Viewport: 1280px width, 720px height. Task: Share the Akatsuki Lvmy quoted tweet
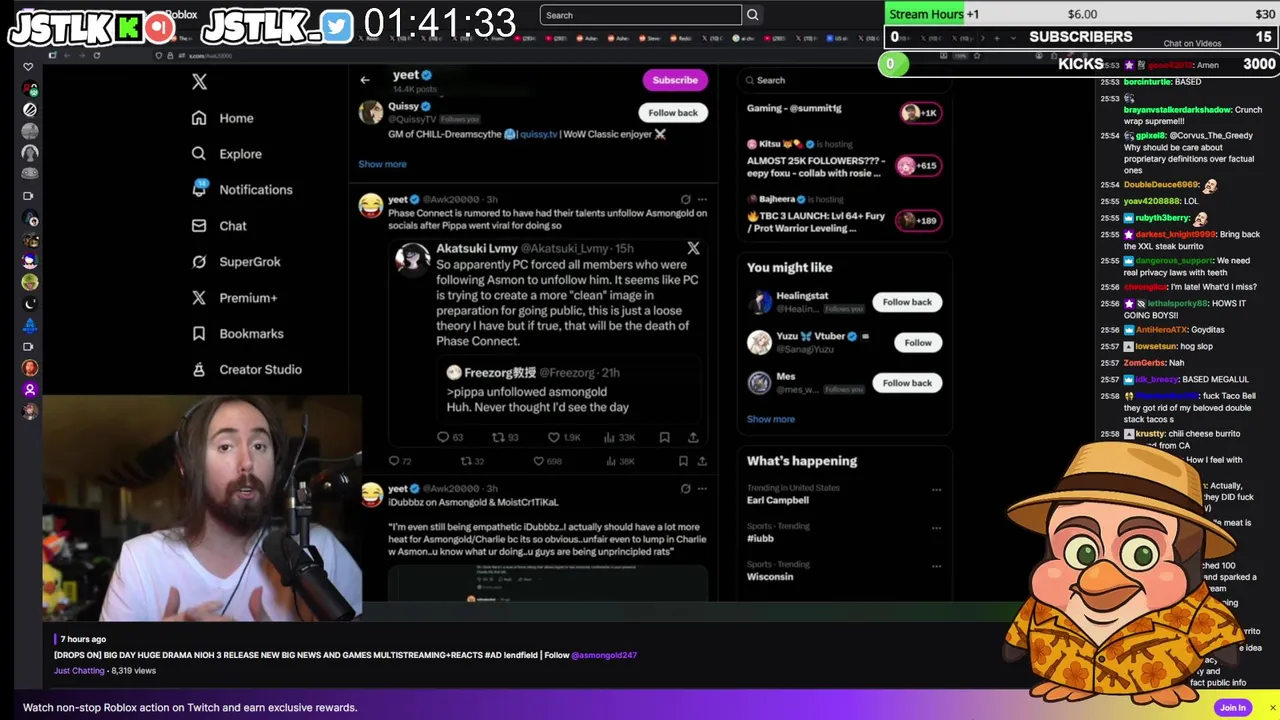click(693, 437)
